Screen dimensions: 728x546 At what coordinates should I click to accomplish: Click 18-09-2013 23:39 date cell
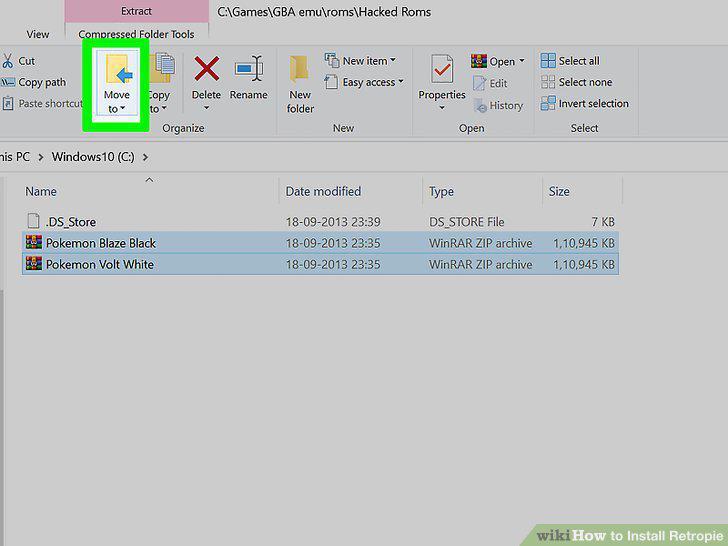click(x=333, y=222)
